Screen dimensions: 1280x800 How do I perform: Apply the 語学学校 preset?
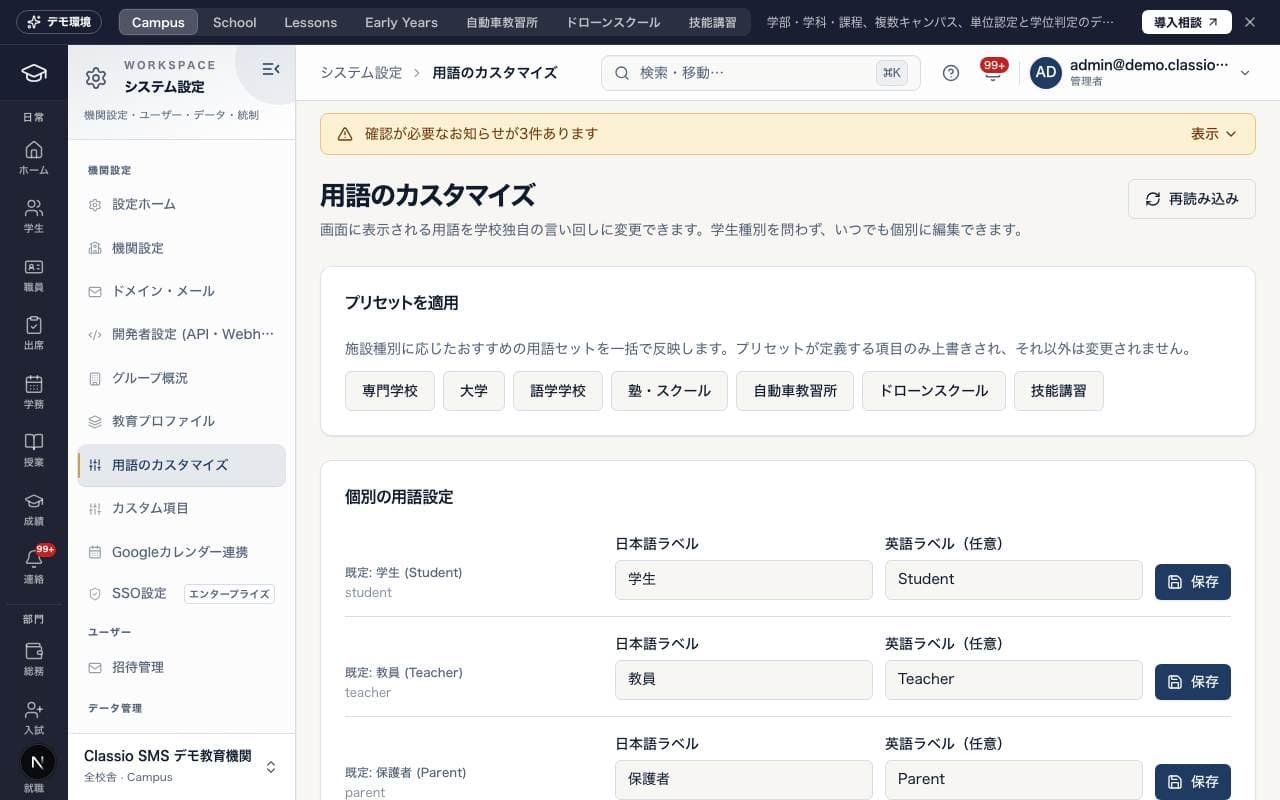[558, 391]
